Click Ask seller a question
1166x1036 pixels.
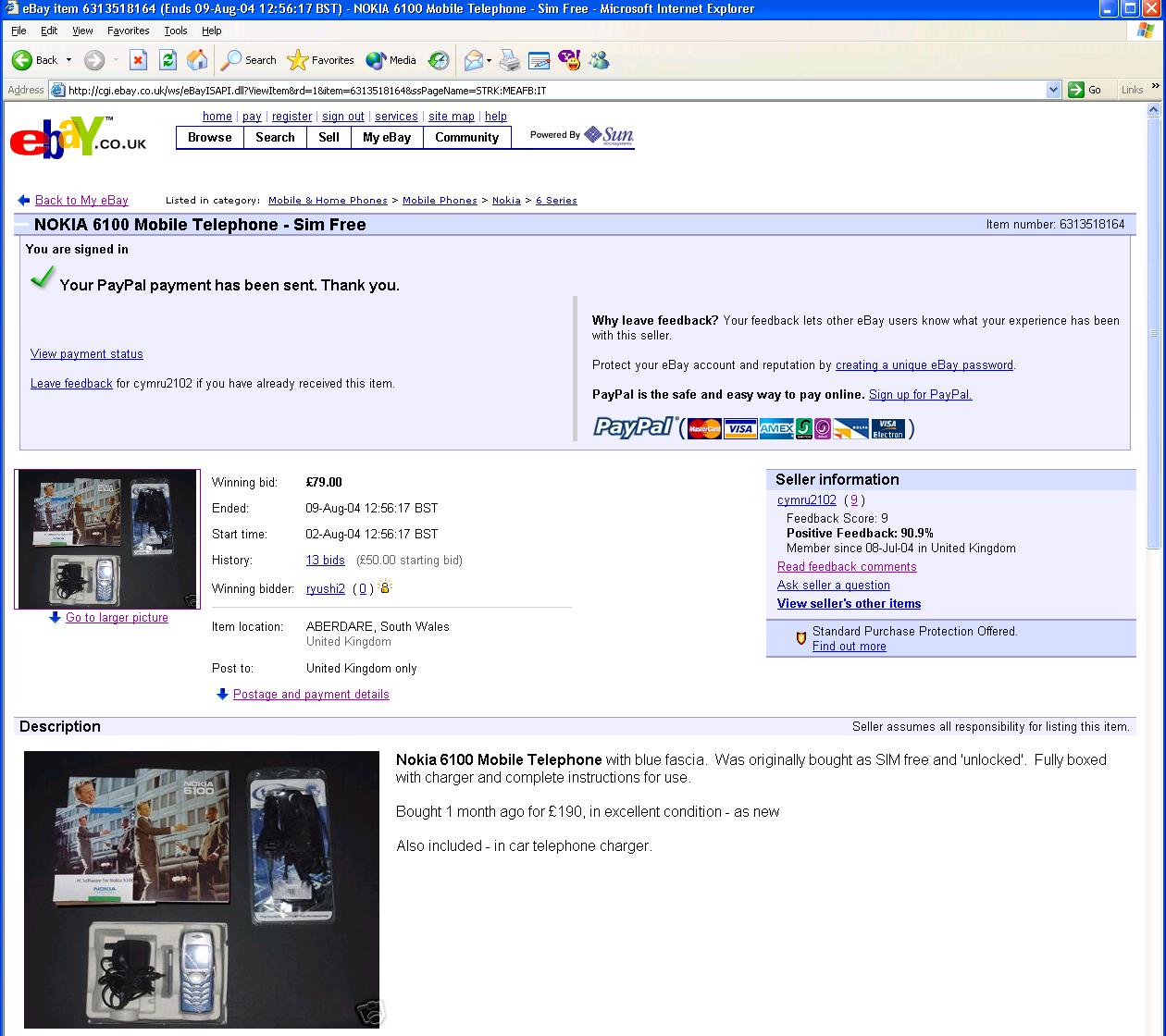pos(834,585)
